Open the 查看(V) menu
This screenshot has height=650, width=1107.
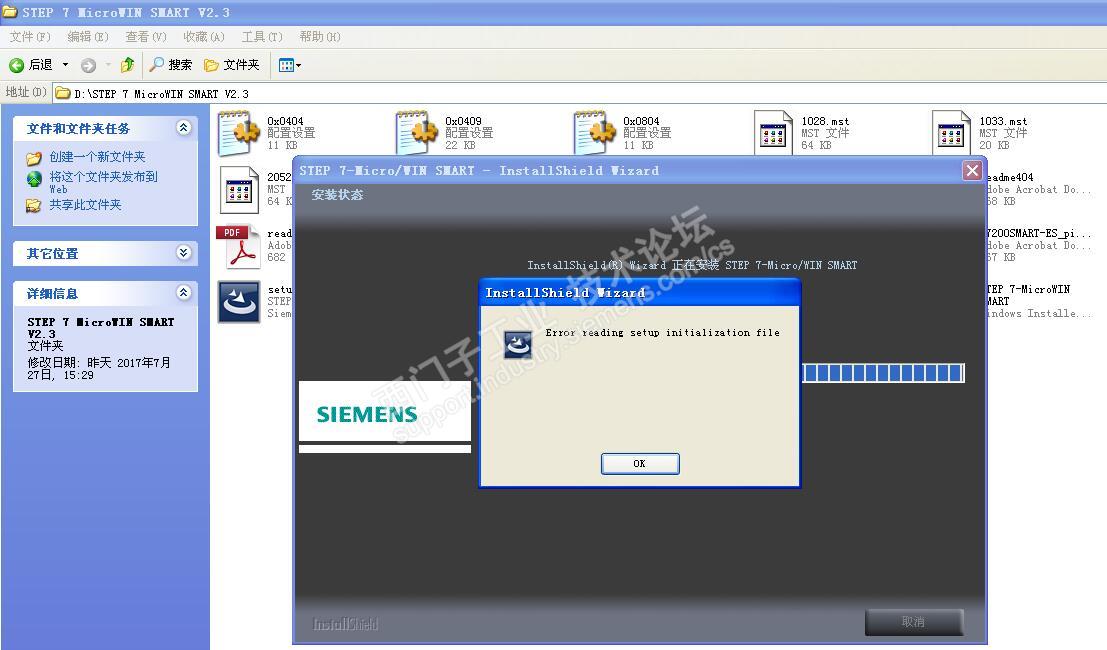[145, 37]
